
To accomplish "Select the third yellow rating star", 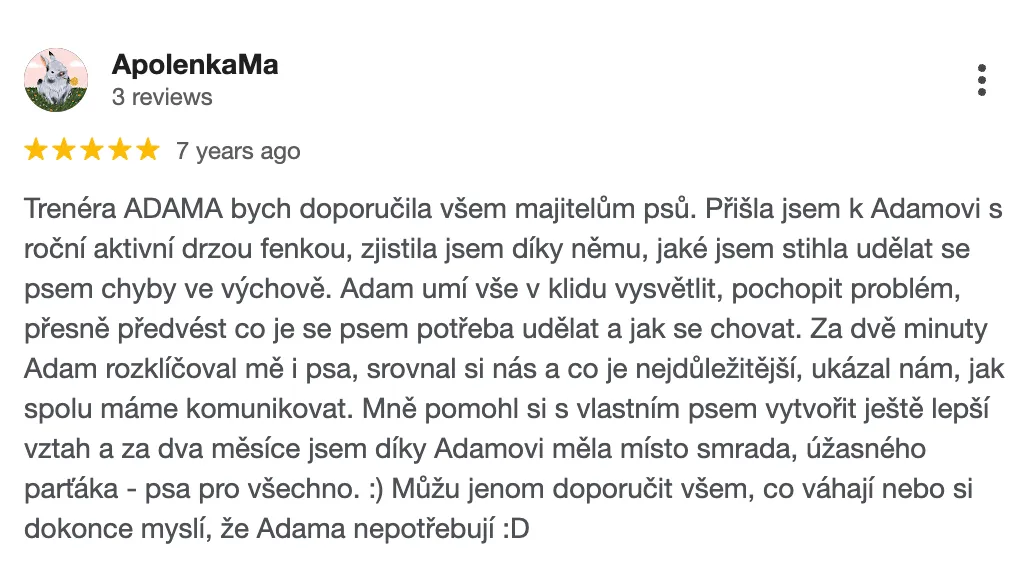I will point(92,150).
